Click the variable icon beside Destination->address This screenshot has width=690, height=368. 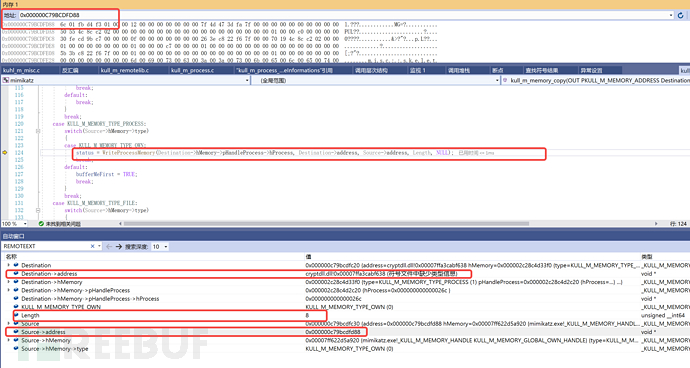tap(16, 274)
